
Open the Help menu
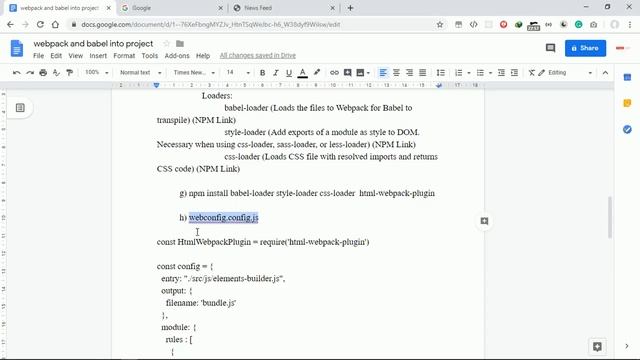[x=203, y=56]
